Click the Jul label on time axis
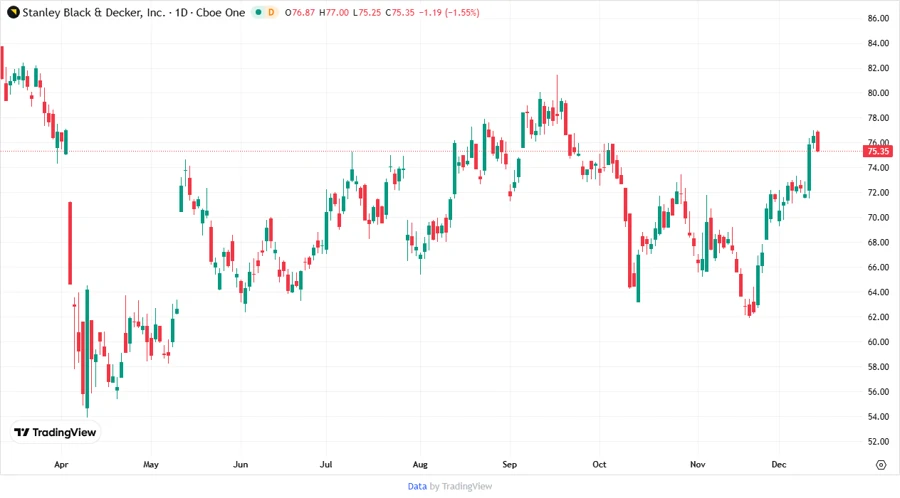 (326, 464)
